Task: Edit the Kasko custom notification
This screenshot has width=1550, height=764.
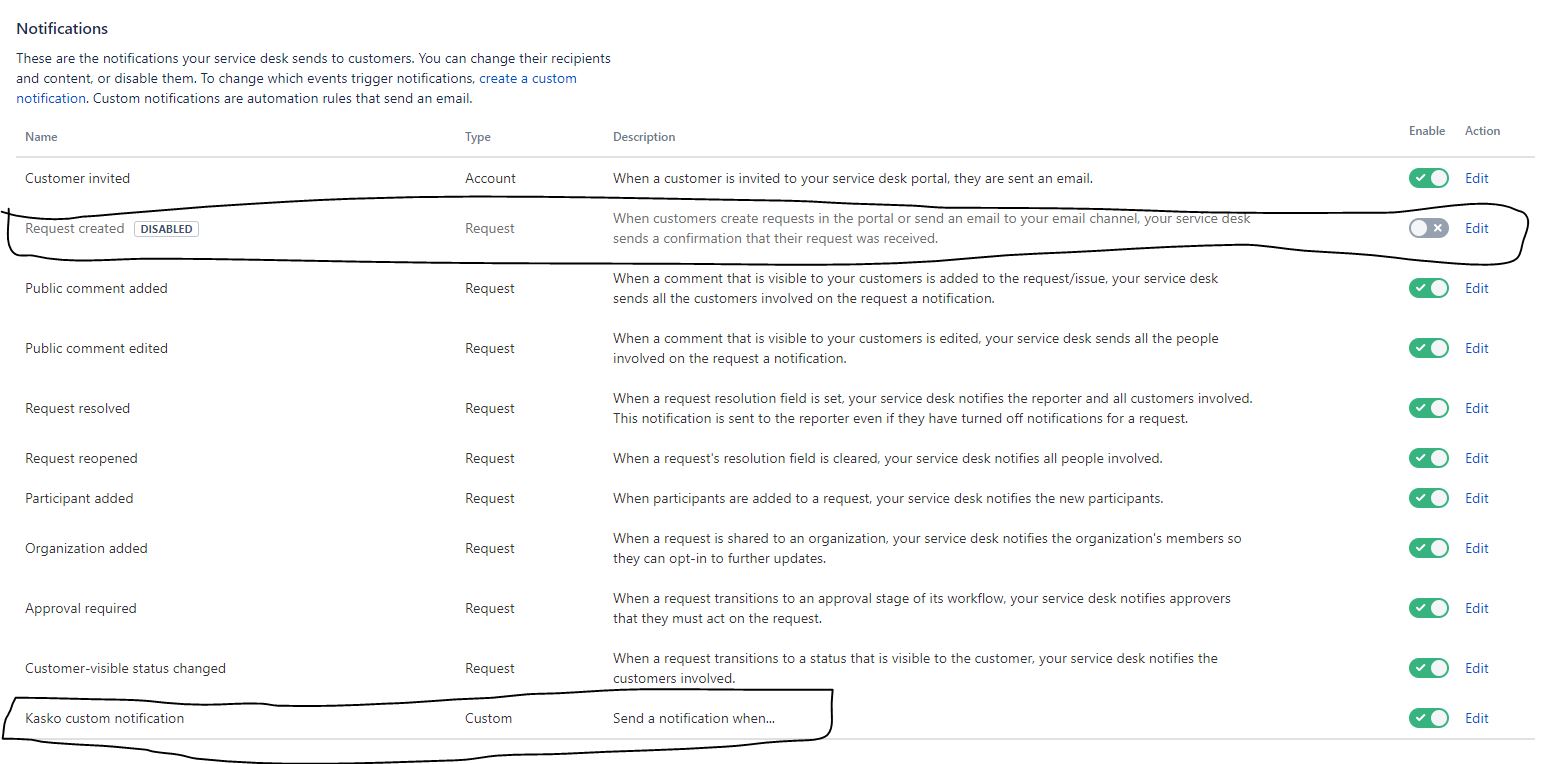Action: pyautogui.click(x=1477, y=718)
